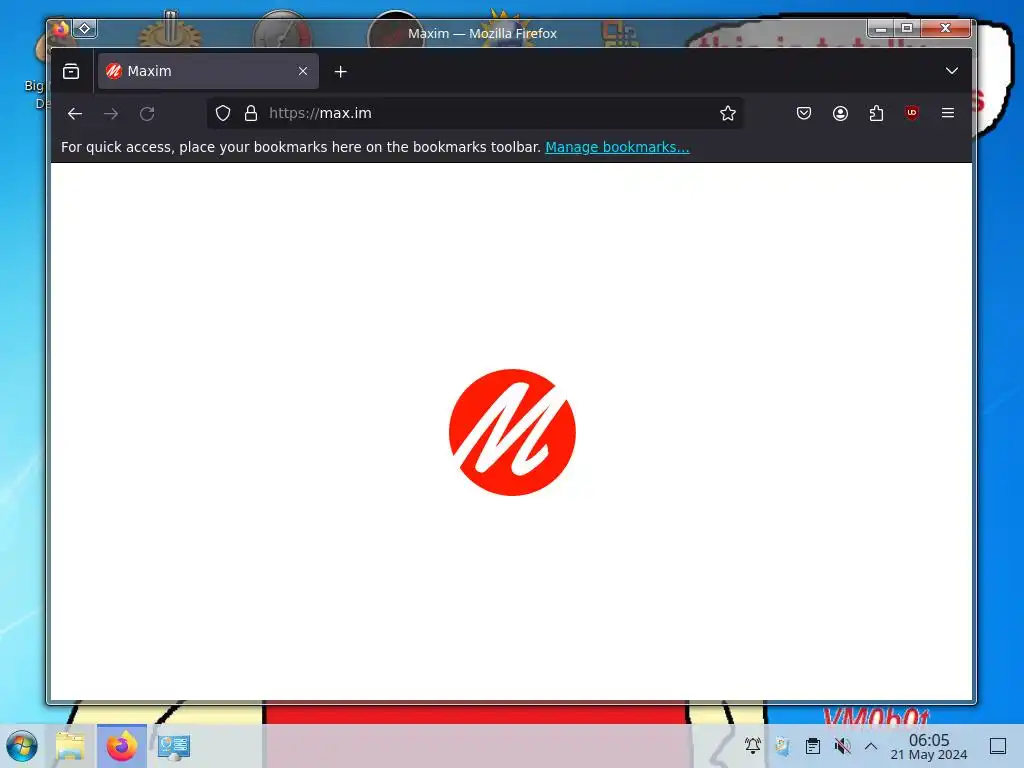Go back to the previous page
Viewport: 1024px width, 768px height.
point(74,114)
